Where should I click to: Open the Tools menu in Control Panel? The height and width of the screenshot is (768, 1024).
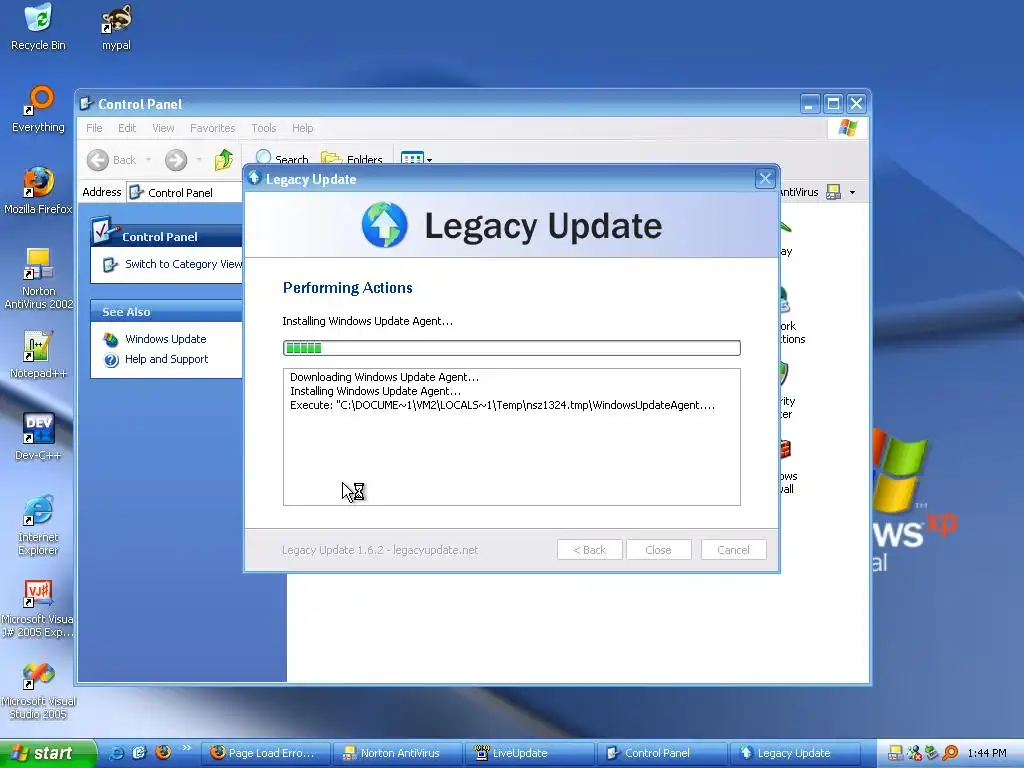(264, 128)
